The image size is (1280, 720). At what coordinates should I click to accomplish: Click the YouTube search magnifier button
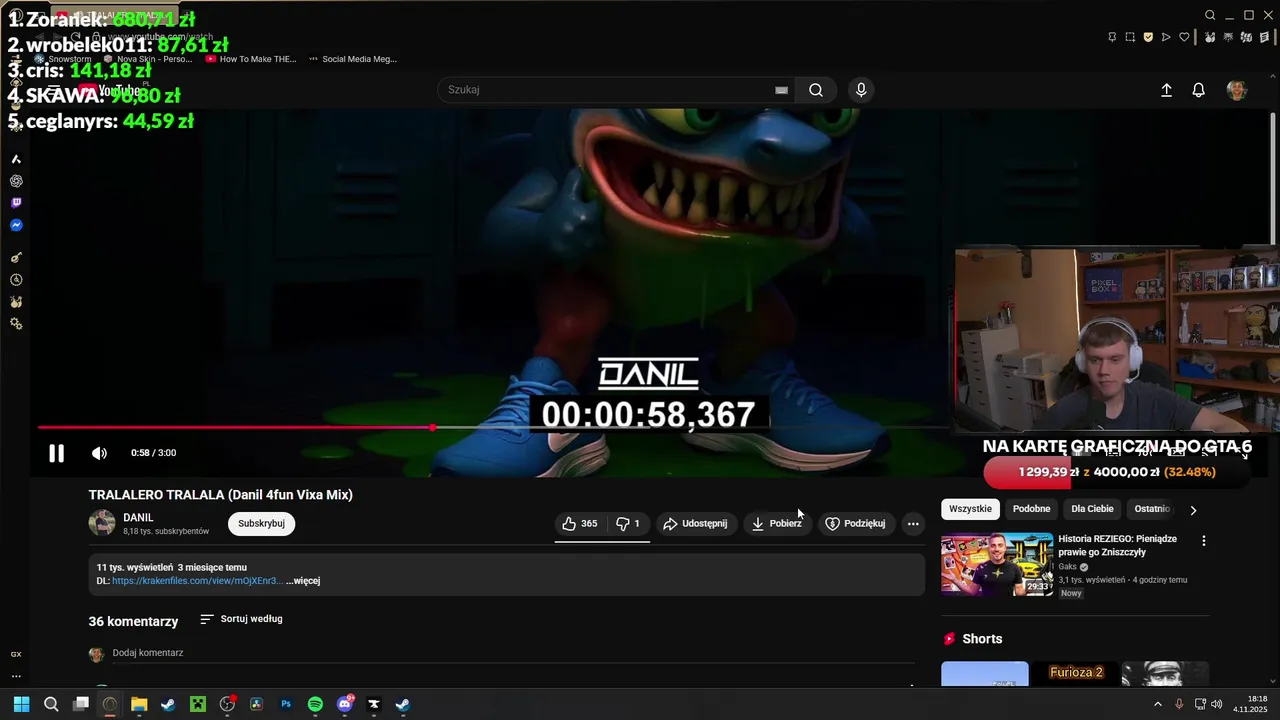tap(816, 90)
